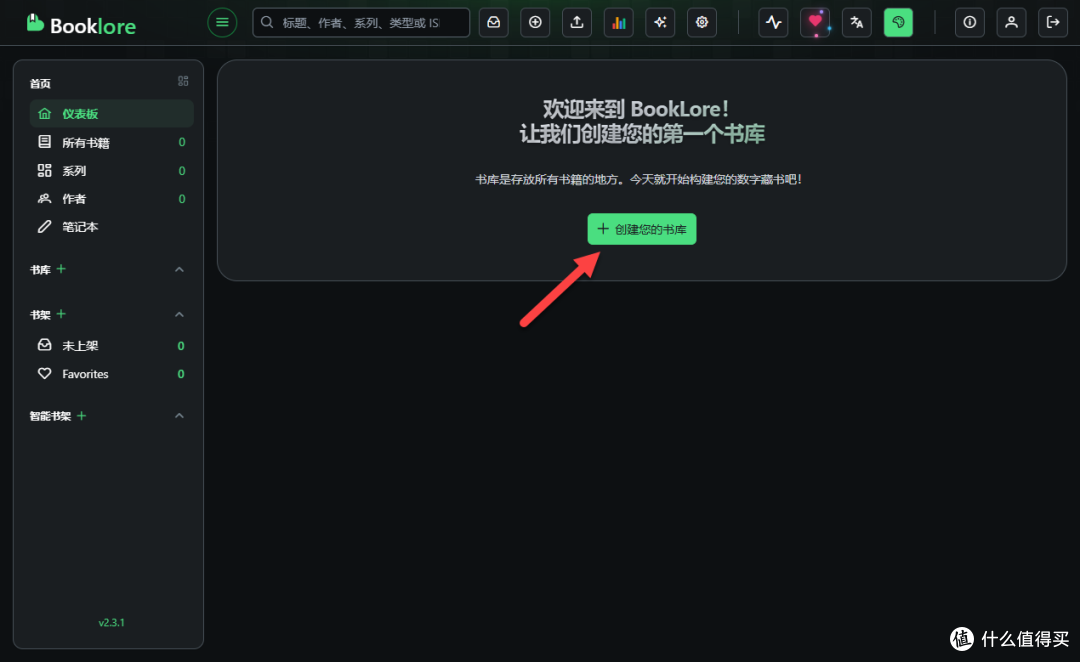
Task: Click the heart icon beside Favorites
Action: tap(45, 373)
